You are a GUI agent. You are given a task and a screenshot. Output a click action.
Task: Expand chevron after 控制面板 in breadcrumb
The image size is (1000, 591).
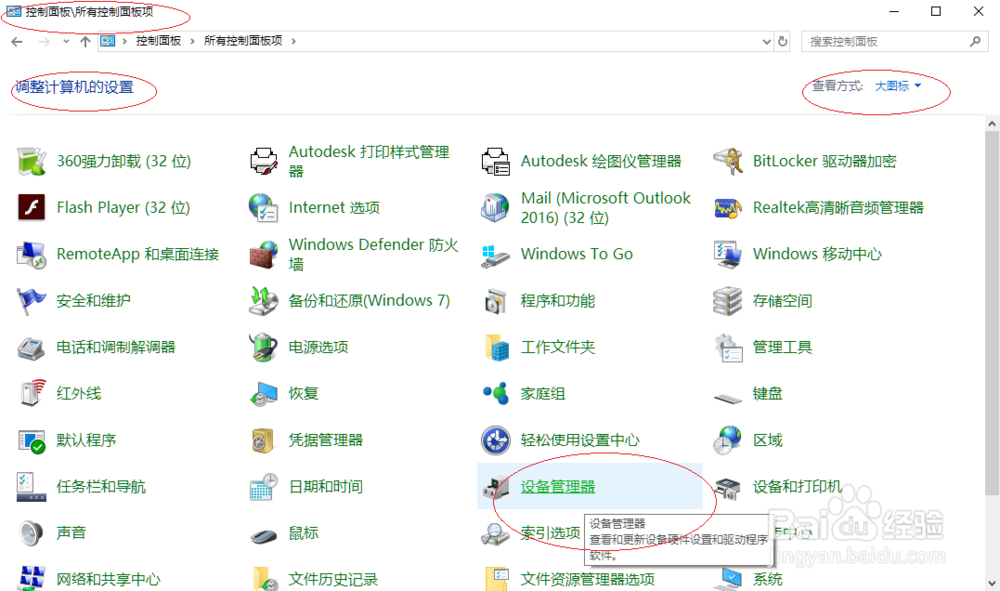(x=192, y=41)
